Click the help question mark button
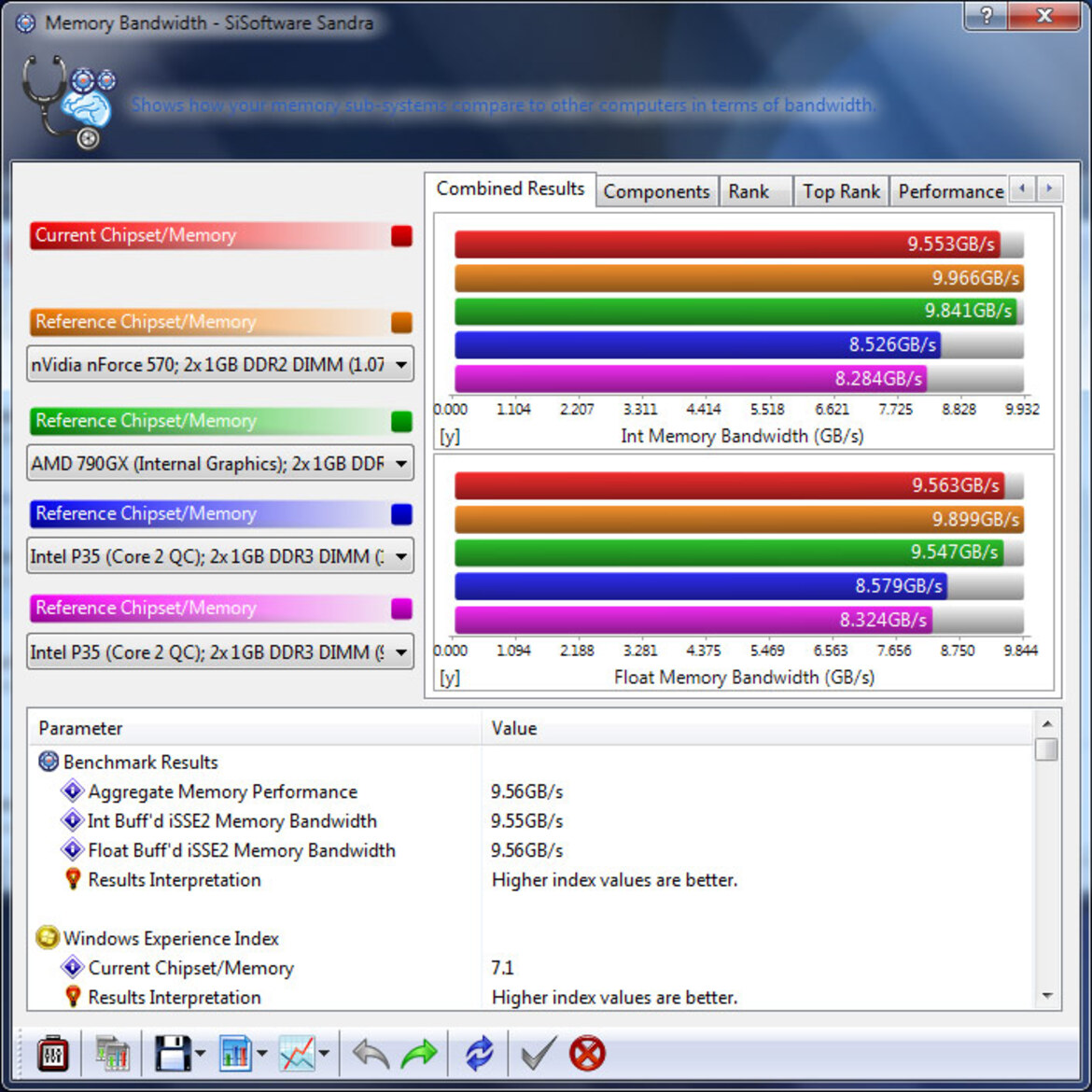This screenshot has width=1092, height=1092. [x=987, y=15]
